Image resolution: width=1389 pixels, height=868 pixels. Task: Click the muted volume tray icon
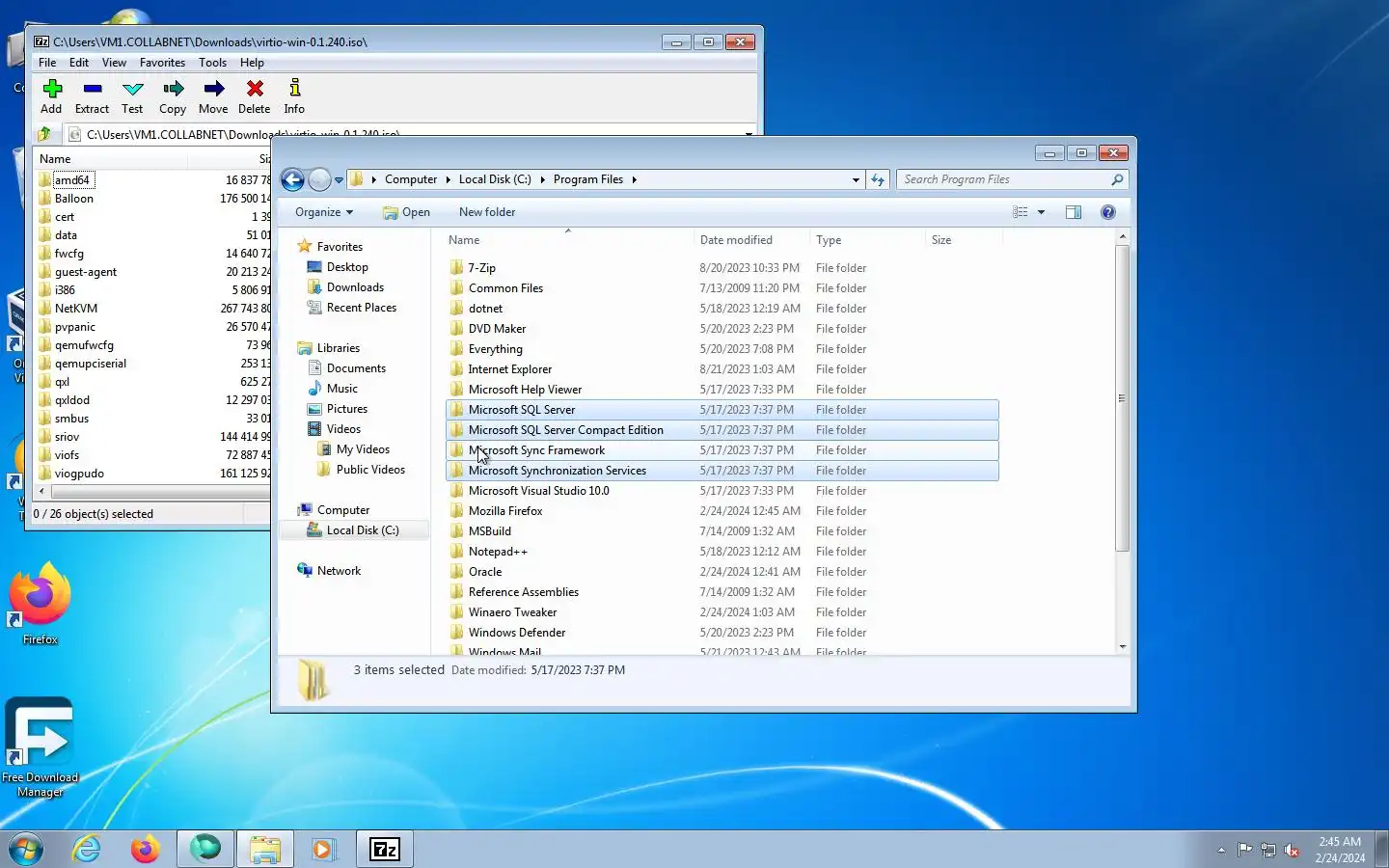pos(1293,850)
